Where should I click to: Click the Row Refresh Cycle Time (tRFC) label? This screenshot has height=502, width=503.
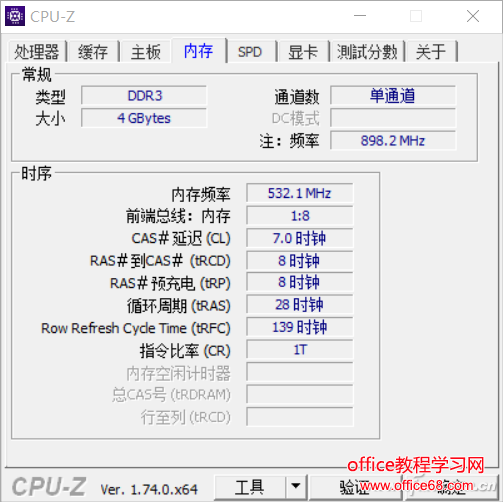136,328
